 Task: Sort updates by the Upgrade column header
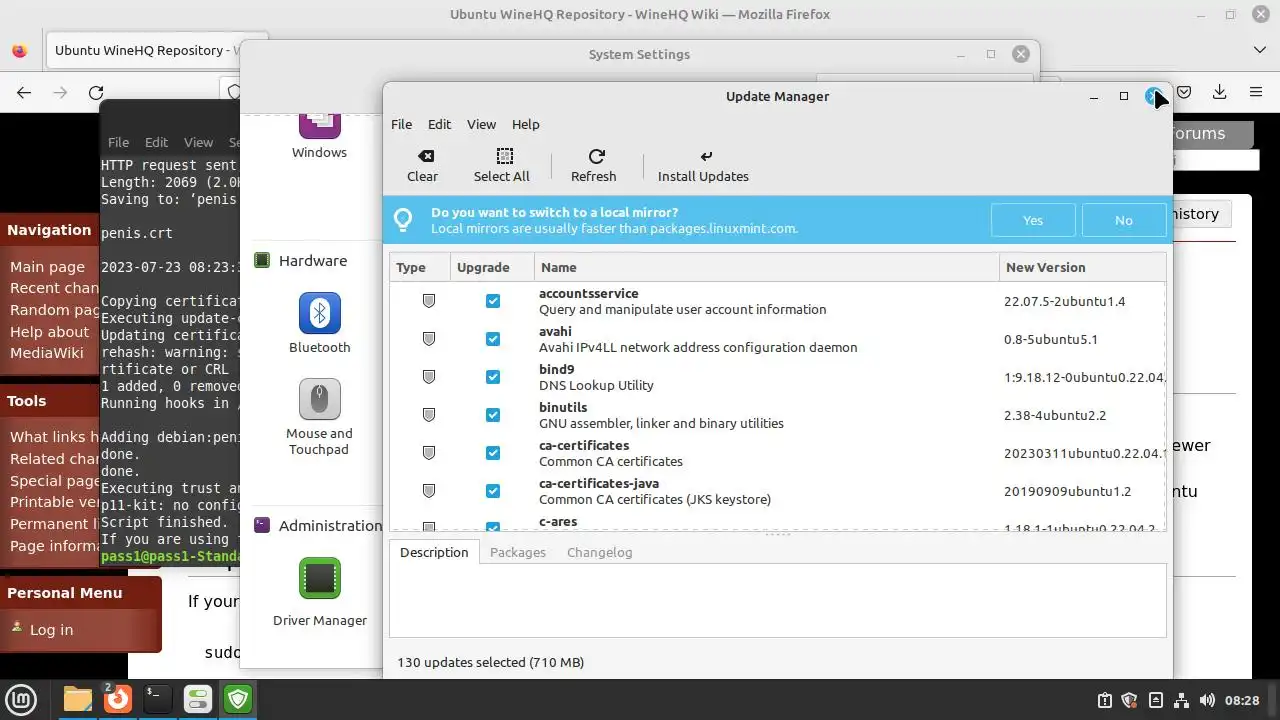tap(492, 267)
